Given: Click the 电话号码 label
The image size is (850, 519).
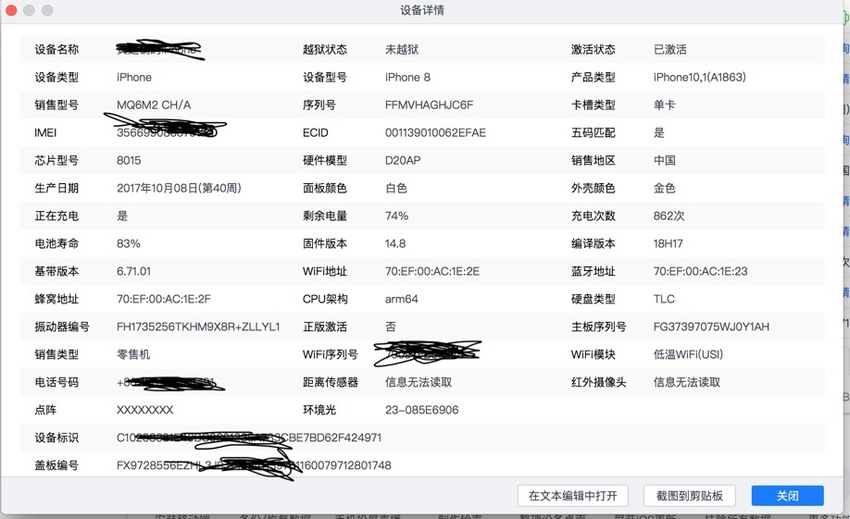Looking at the screenshot, I should click(56, 381).
